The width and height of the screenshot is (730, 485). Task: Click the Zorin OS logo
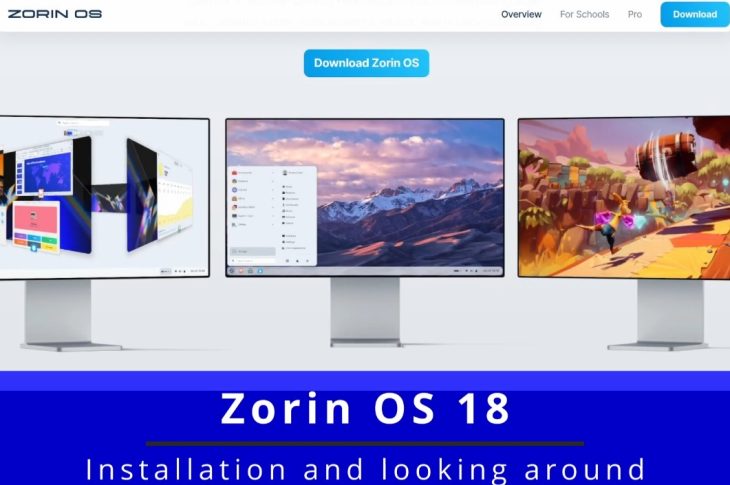pos(55,14)
